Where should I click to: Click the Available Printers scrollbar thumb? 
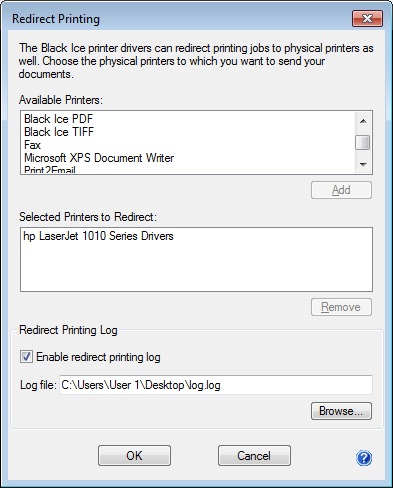click(363, 143)
